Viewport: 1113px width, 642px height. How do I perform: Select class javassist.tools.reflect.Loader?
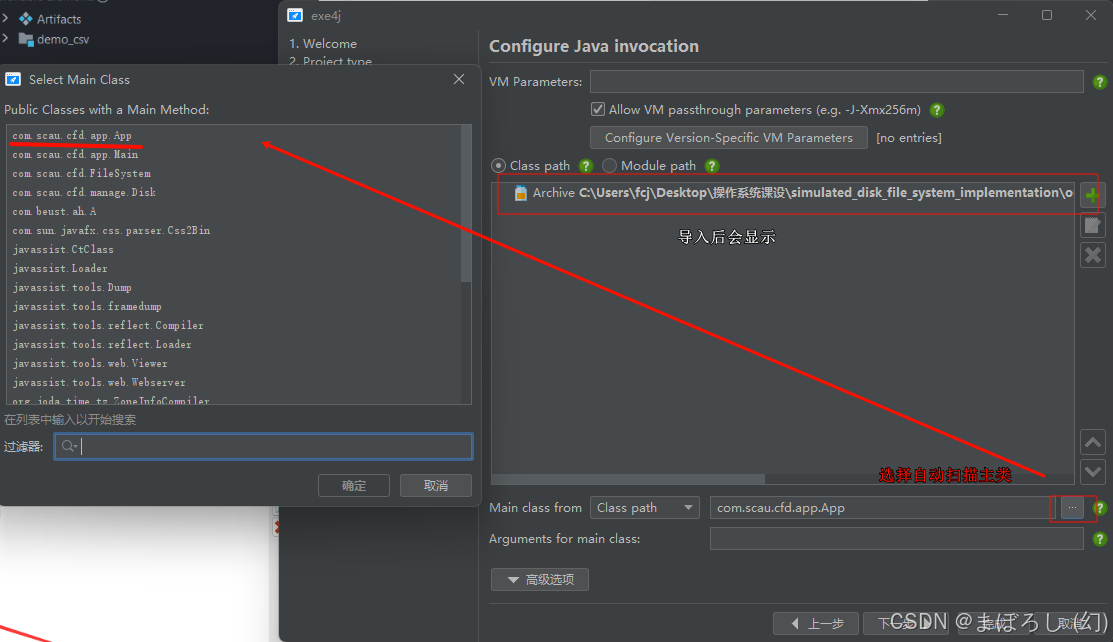[102, 345]
